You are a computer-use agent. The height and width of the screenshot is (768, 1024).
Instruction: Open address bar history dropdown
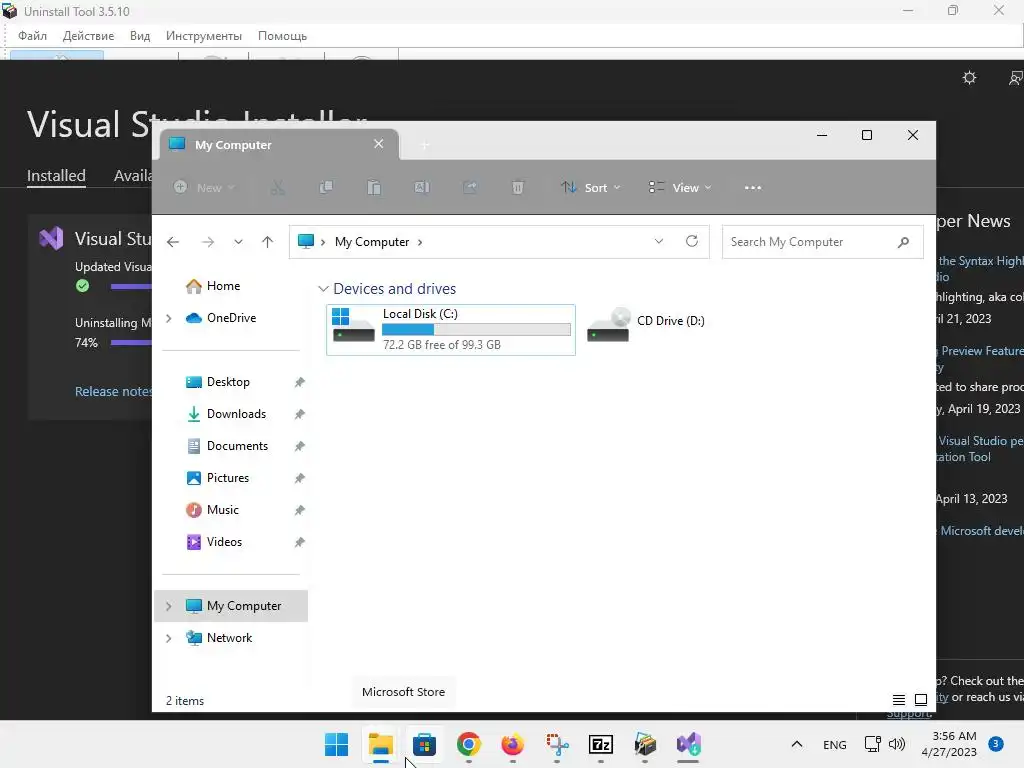pos(659,242)
